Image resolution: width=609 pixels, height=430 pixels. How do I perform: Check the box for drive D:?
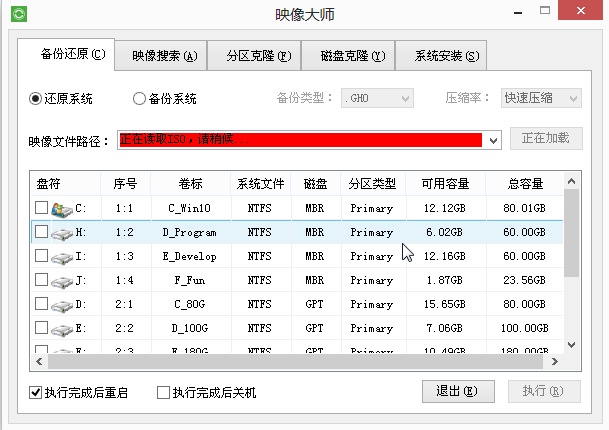click(x=42, y=304)
